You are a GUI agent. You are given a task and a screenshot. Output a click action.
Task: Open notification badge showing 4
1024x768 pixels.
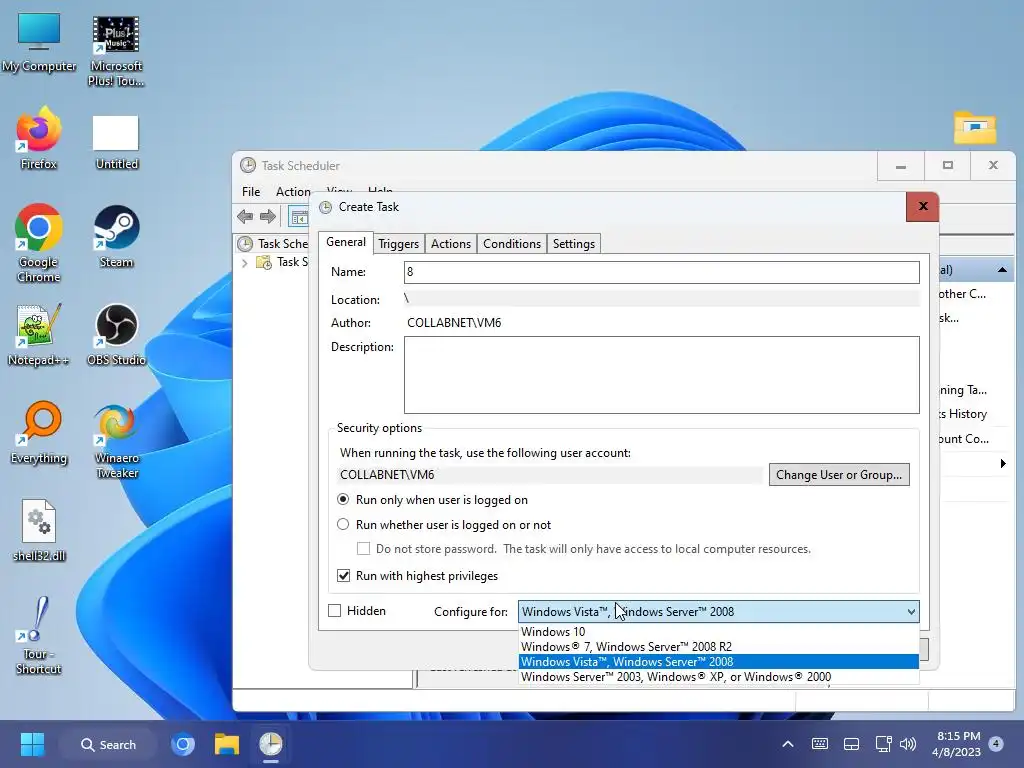coord(996,744)
